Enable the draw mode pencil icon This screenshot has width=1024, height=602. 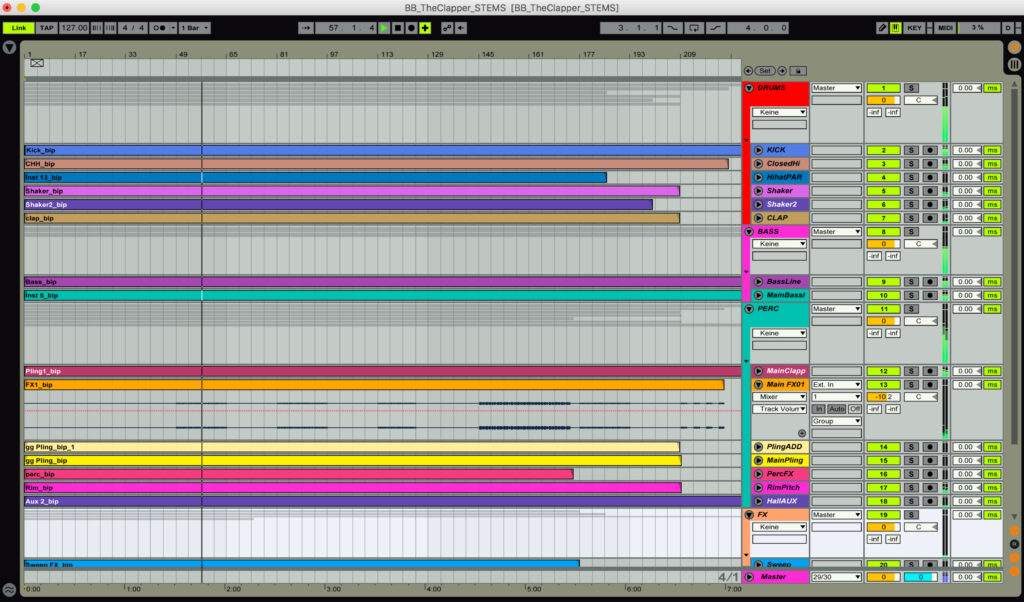882,28
